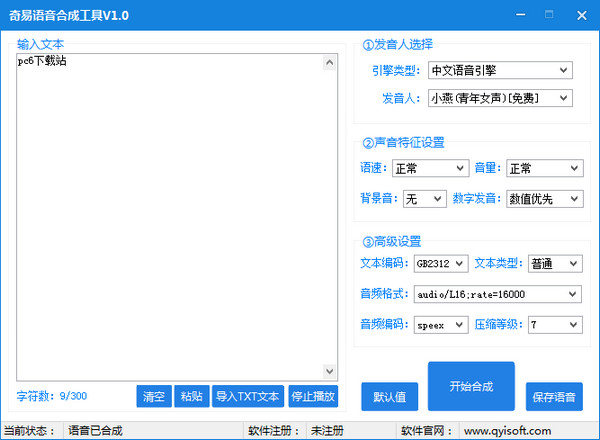The image size is (600, 440).
Task: Select the 数字发音 number pronunciation dropdown
Action: point(544,199)
